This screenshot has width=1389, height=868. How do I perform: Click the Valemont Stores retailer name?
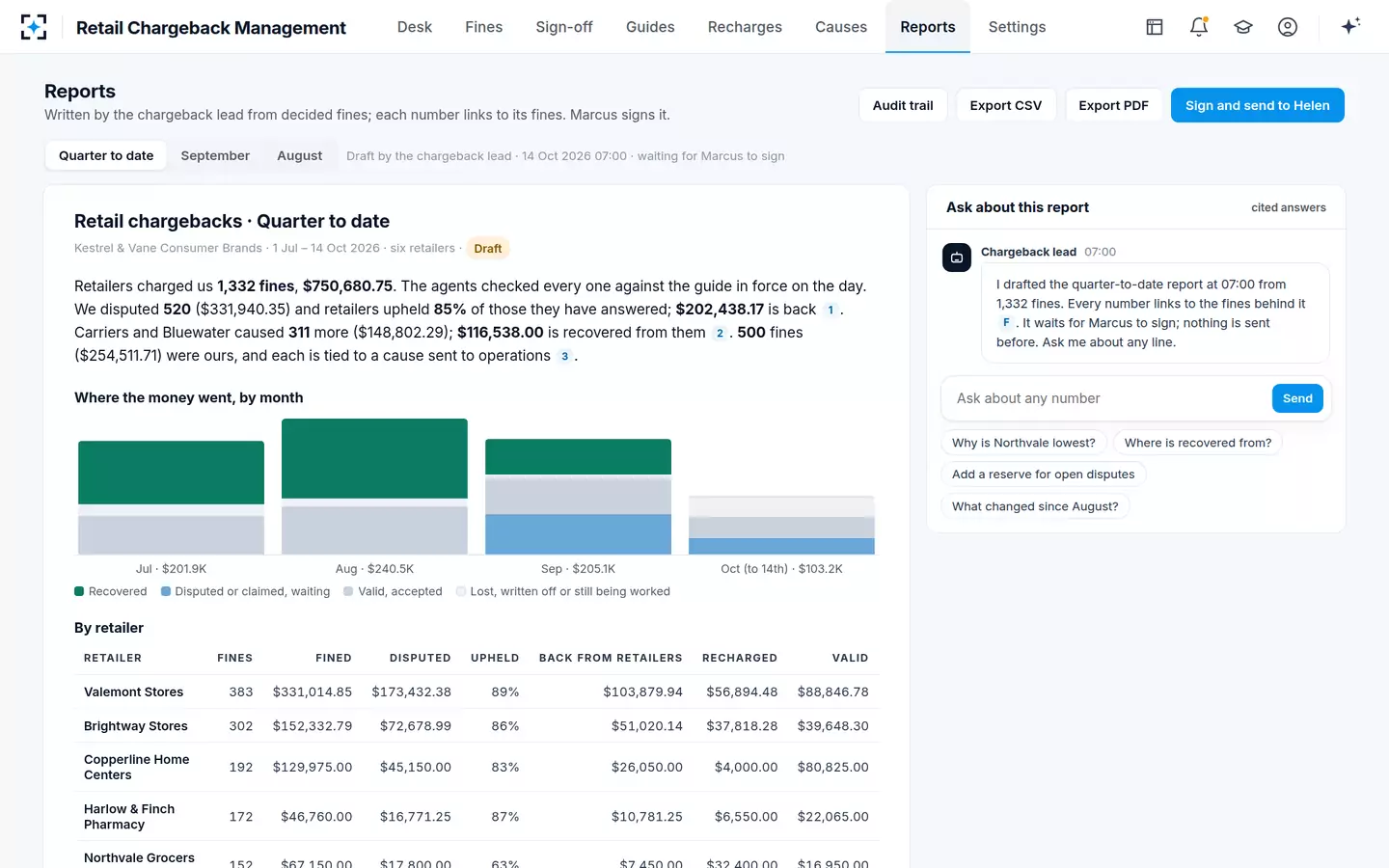tap(133, 692)
